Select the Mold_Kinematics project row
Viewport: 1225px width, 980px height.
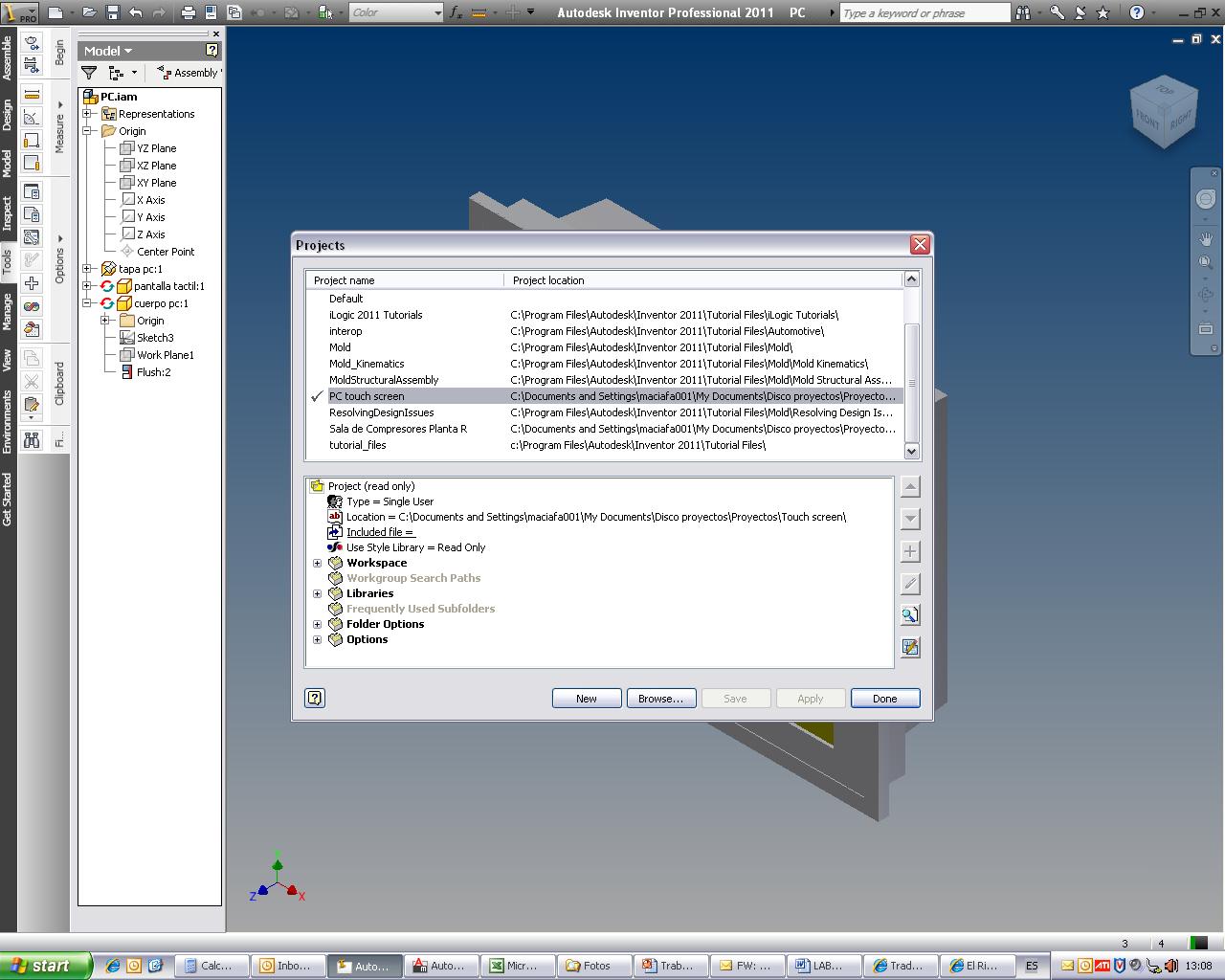click(605, 364)
